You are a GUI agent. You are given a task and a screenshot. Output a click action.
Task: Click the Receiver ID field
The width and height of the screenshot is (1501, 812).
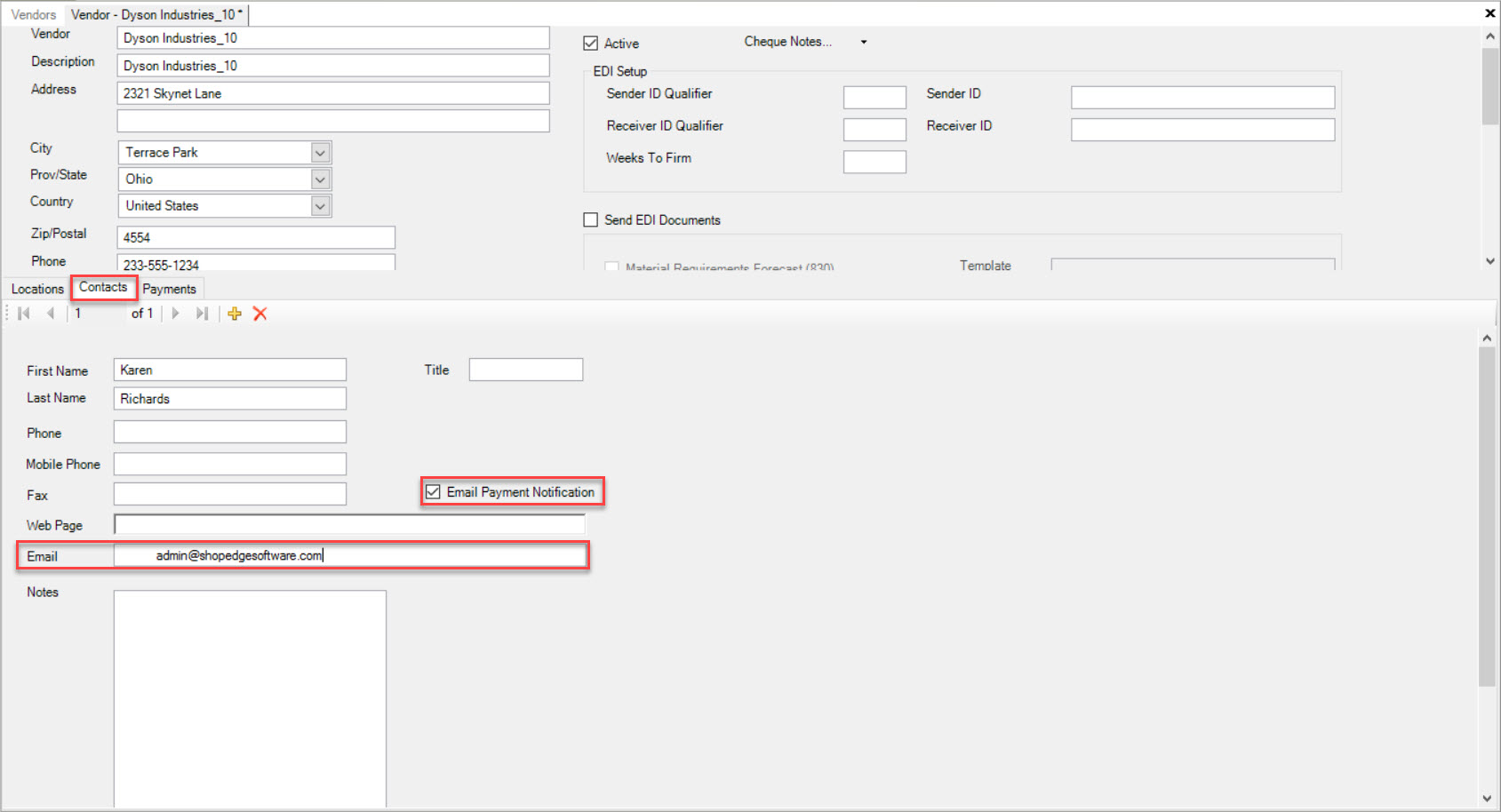pyautogui.click(x=1202, y=129)
